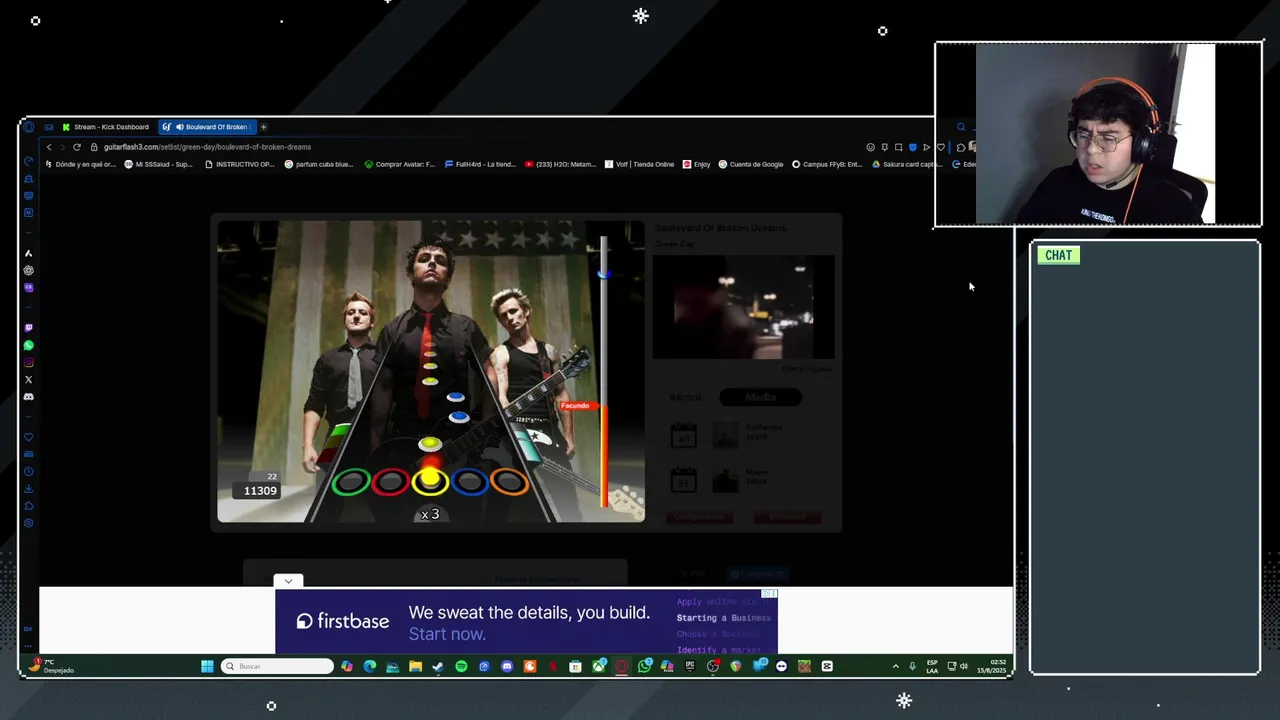
Task: Open extensions cube icon in sidebar
Action: coord(28,506)
